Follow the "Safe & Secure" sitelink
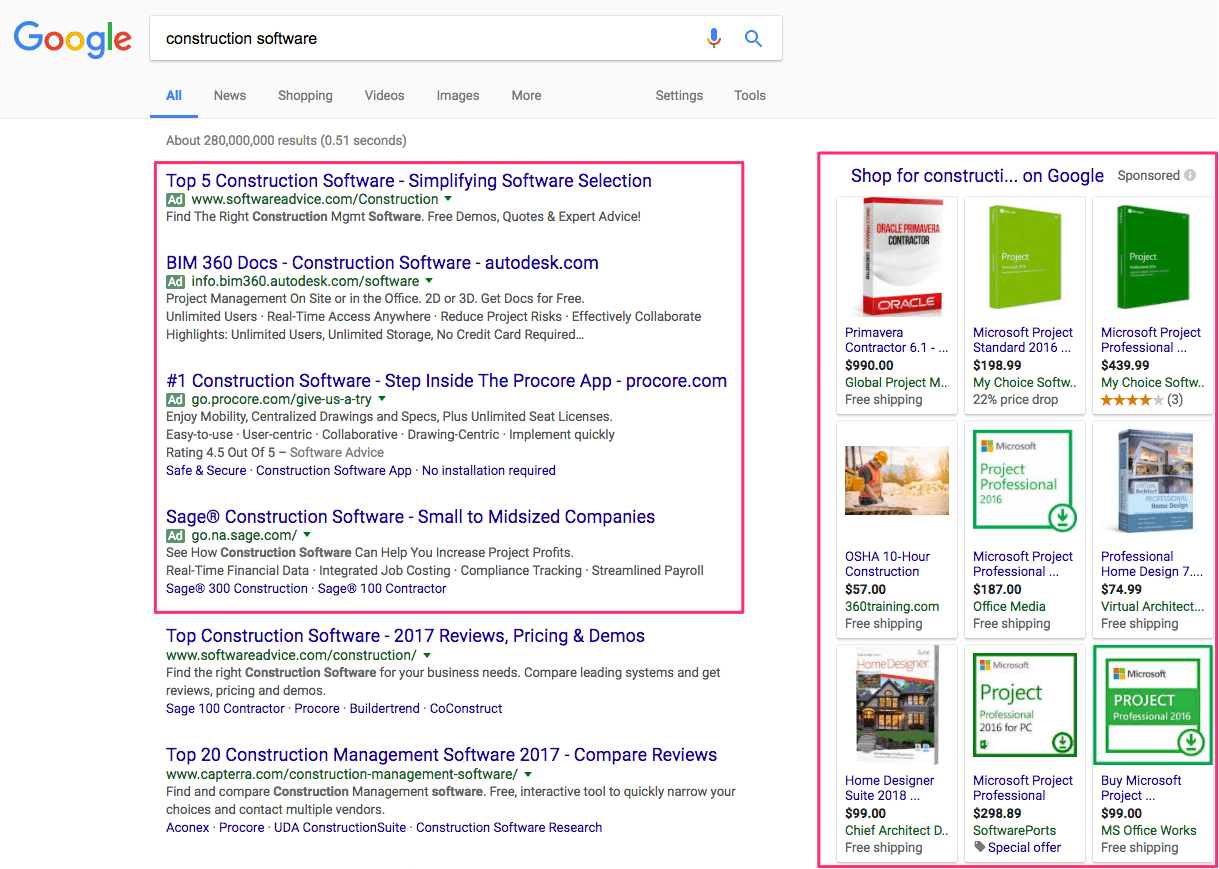 click(206, 471)
